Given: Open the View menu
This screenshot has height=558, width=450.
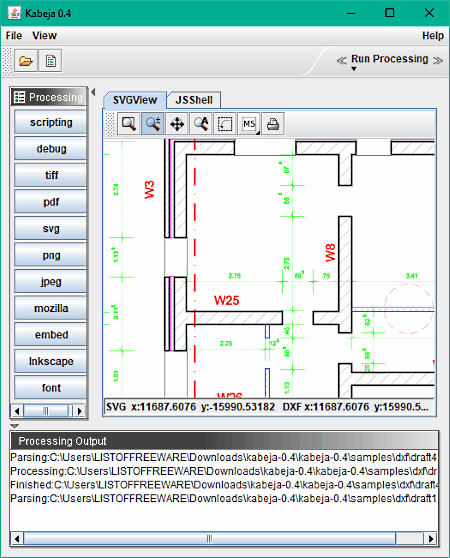Looking at the screenshot, I should (x=44, y=36).
